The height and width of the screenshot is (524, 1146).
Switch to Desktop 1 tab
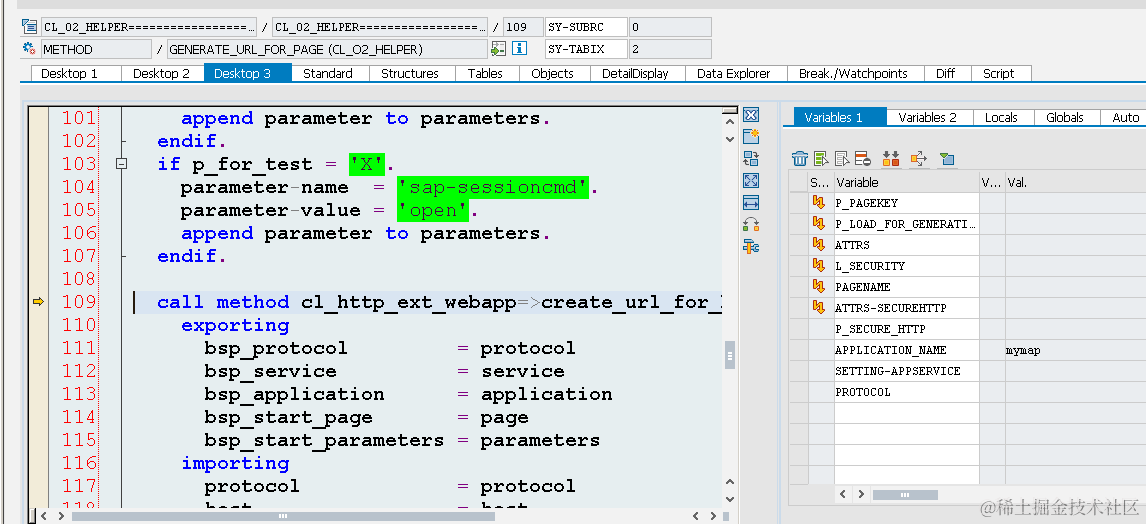69,73
